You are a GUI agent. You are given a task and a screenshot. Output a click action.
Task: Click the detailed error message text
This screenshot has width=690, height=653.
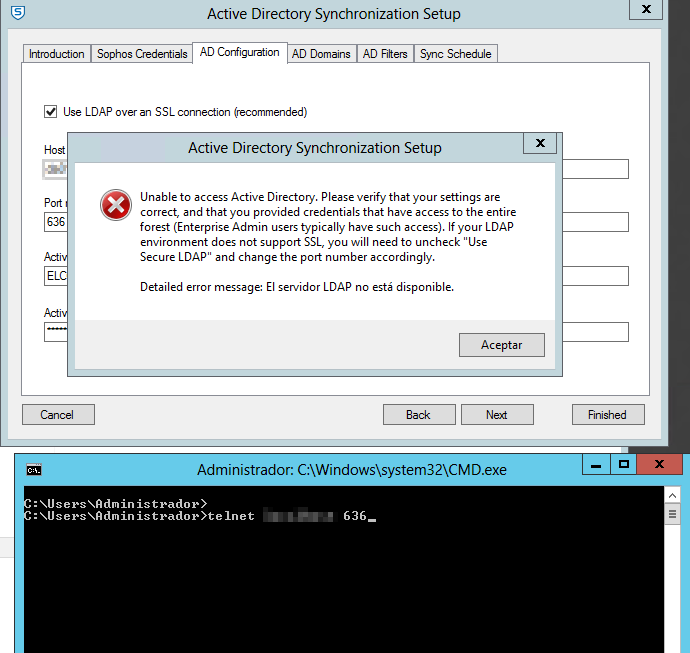[x=297, y=287]
